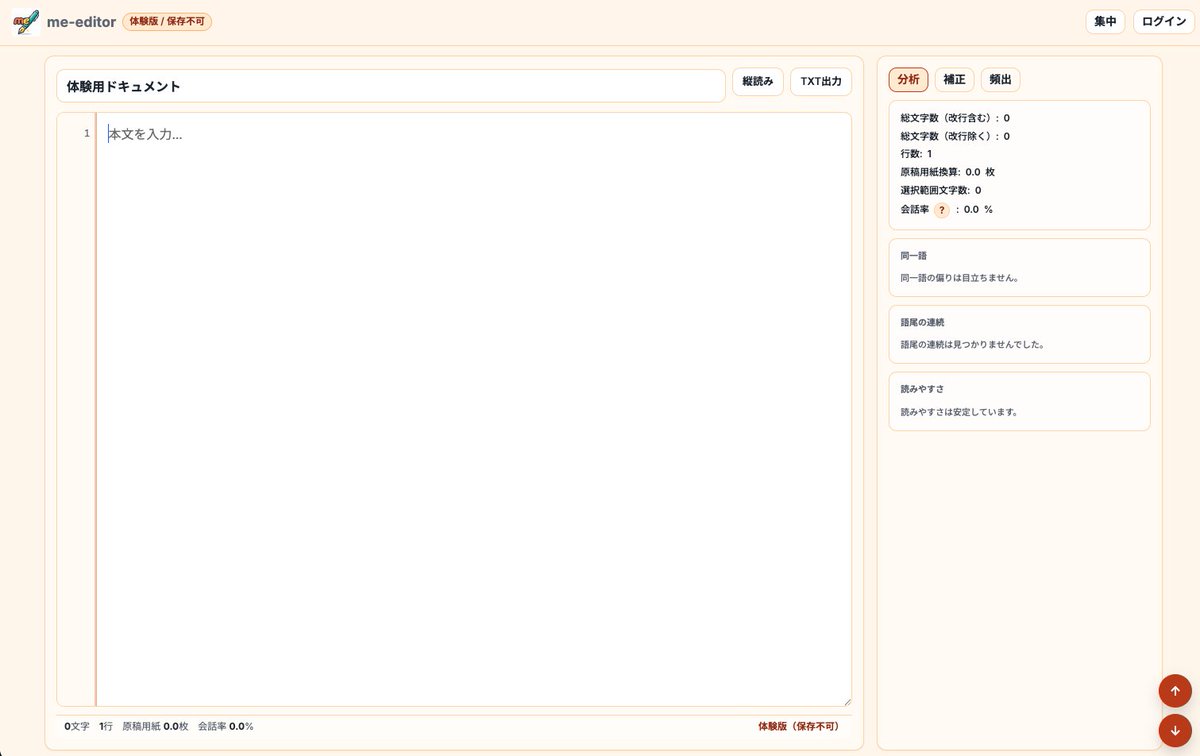Click 読みやすさは安定しています message
Viewport: 1200px width, 756px height.
point(960,412)
